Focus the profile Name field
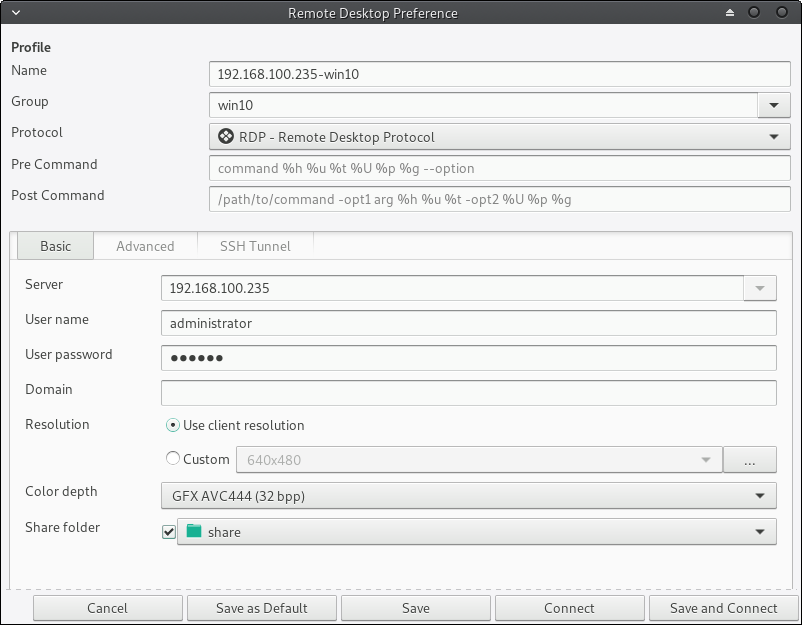Screen dimensions: 802x625 point(500,74)
